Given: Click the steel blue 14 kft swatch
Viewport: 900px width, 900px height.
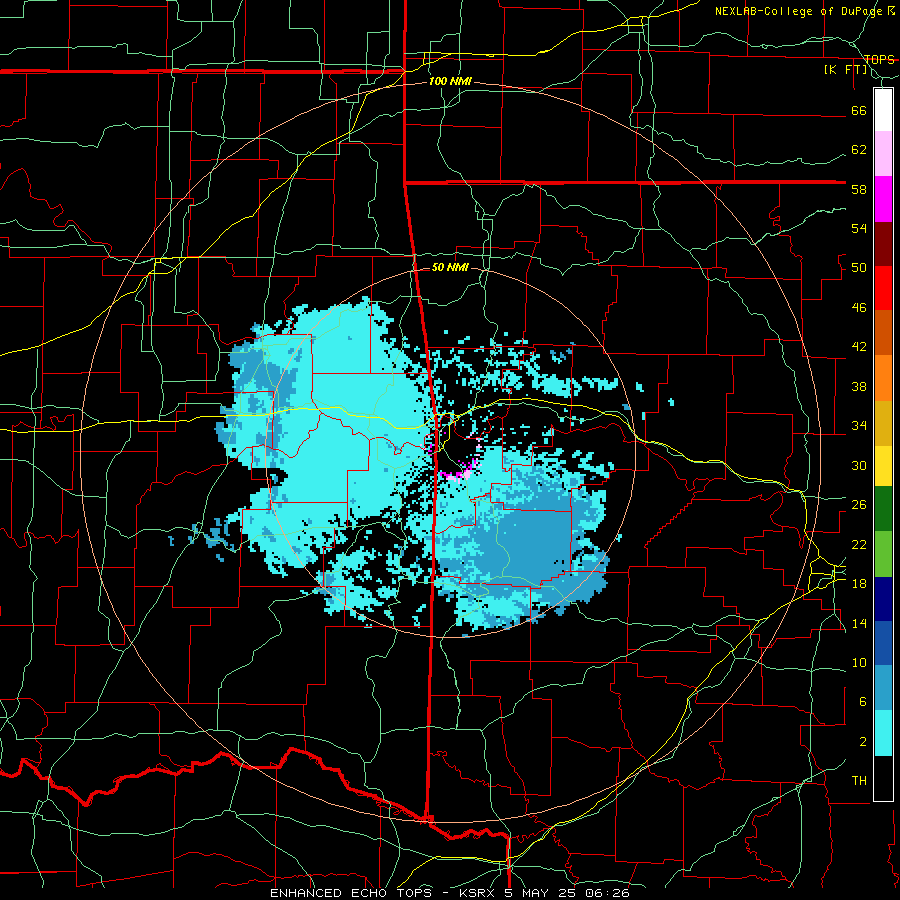Looking at the screenshot, I should (x=883, y=688).
